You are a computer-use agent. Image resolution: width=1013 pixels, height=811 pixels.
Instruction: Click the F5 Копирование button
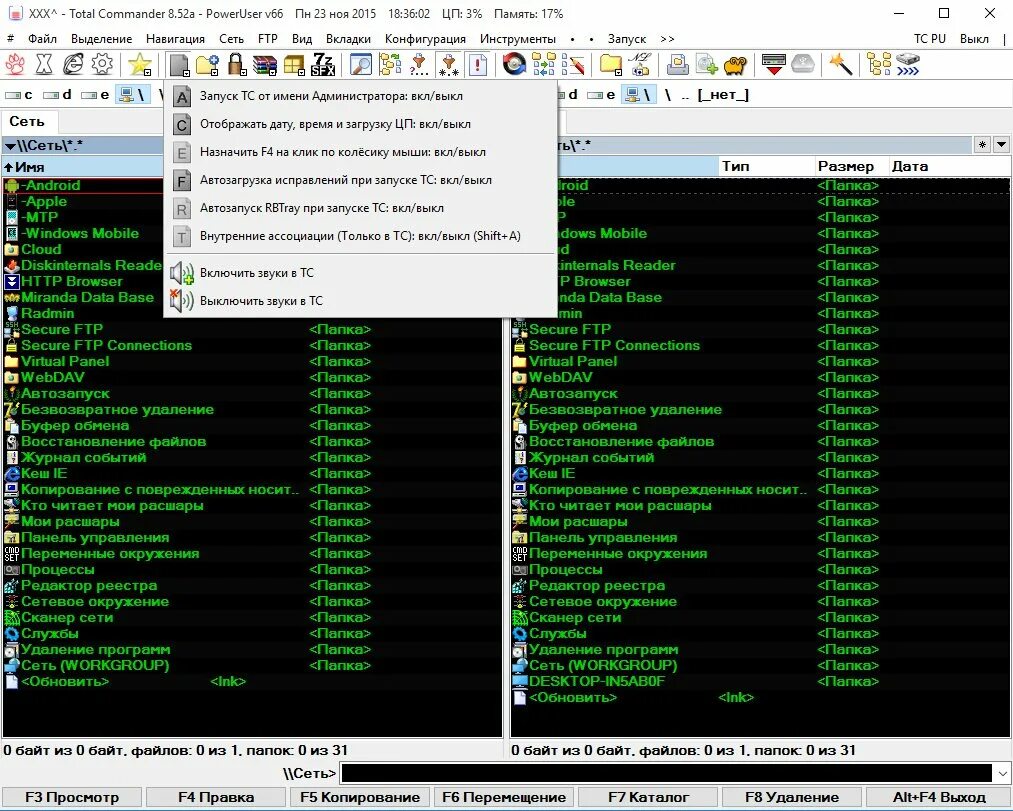pyautogui.click(x=360, y=797)
